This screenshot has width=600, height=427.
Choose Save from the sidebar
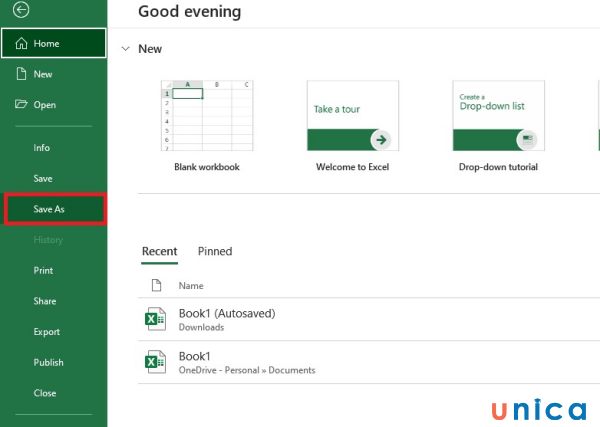pyautogui.click(x=54, y=178)
